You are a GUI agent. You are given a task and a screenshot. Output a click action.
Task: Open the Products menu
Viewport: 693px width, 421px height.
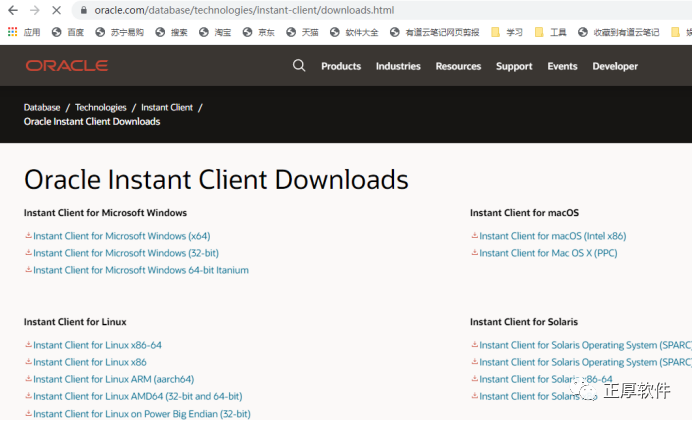coord(341,67)
